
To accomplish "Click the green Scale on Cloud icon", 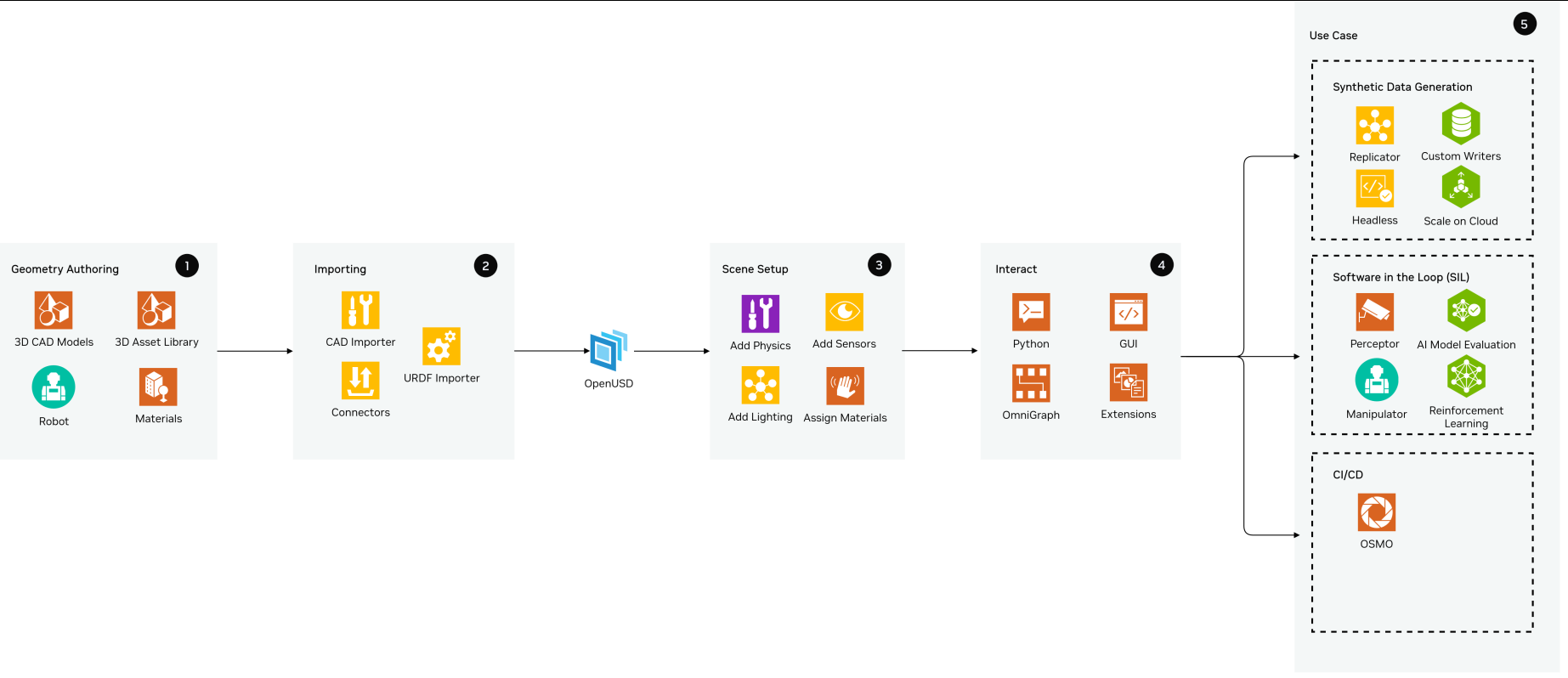I will [1461, 187].
